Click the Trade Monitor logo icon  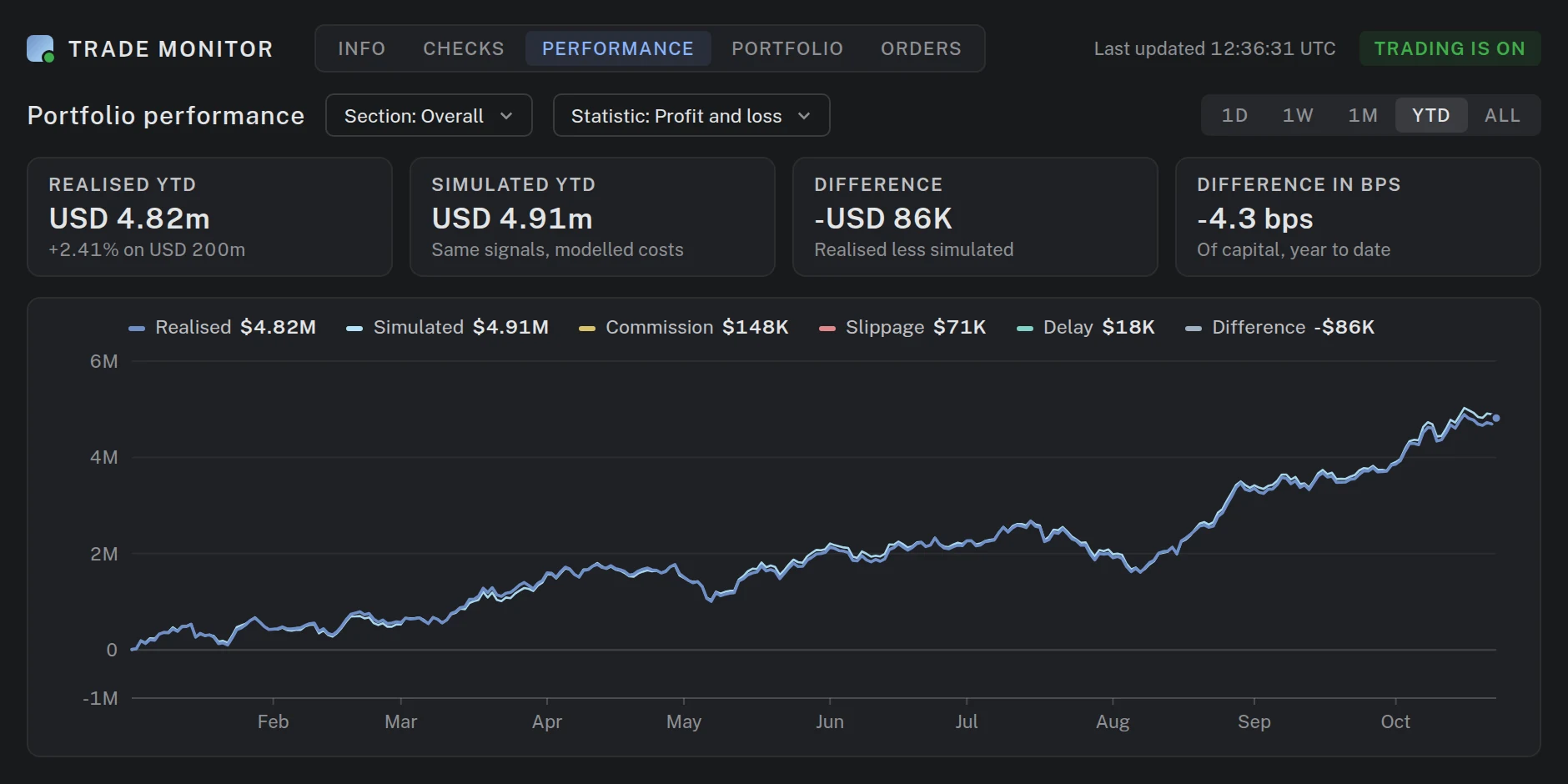40,48
